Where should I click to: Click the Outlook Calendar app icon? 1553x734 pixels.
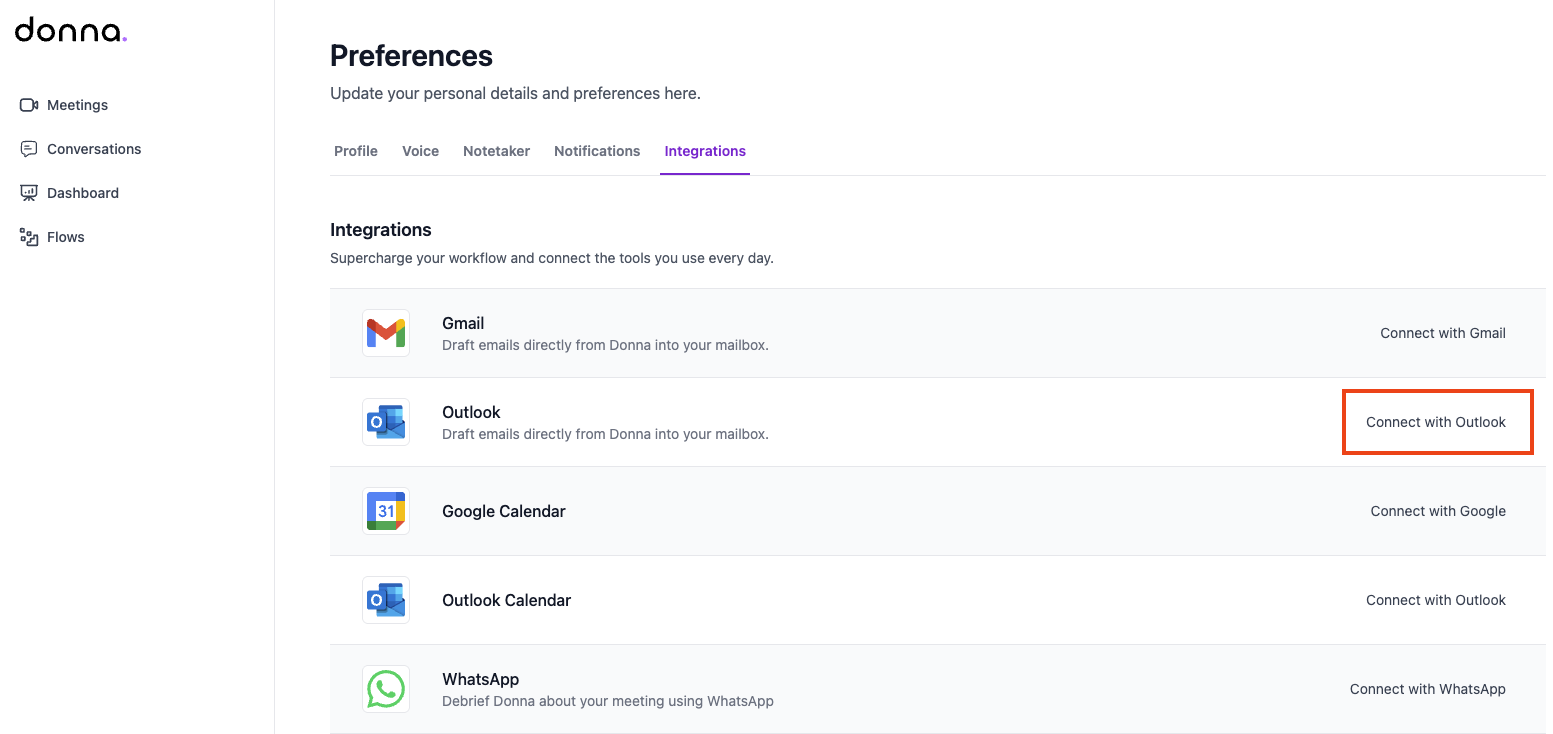click(386, 600)
